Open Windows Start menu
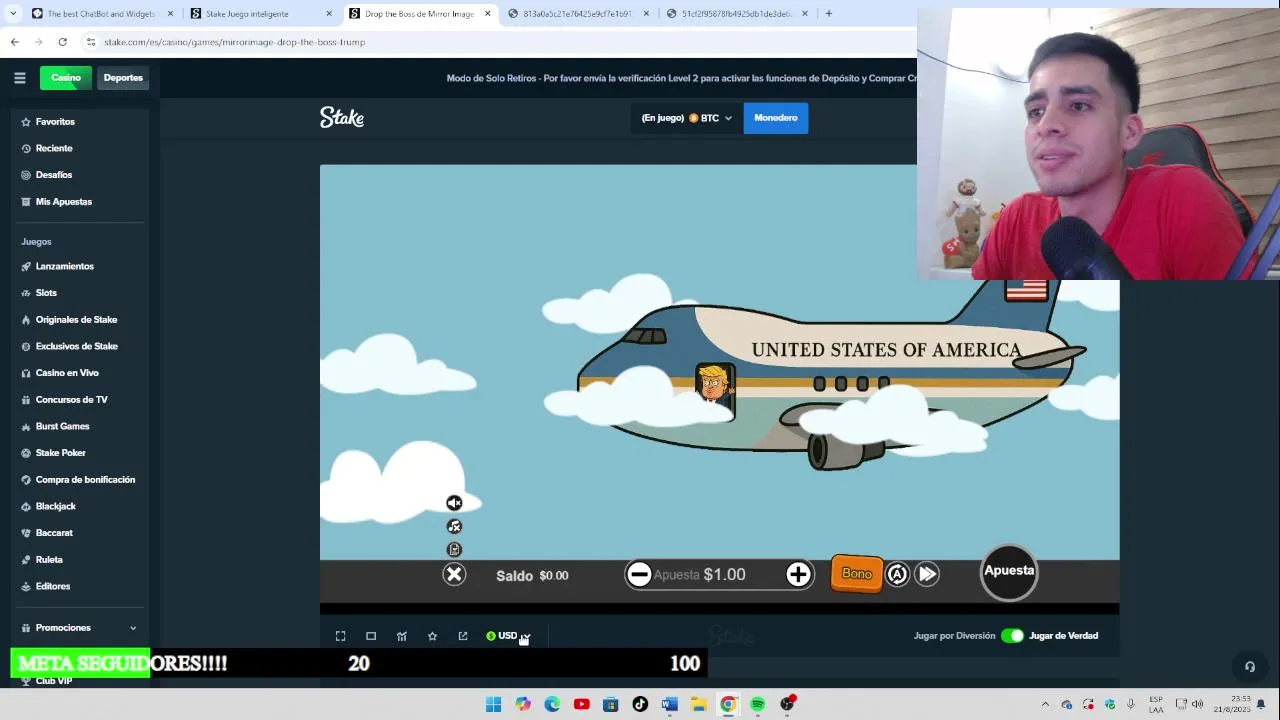Screen dimensions: 1280x720 pos(493,704)
